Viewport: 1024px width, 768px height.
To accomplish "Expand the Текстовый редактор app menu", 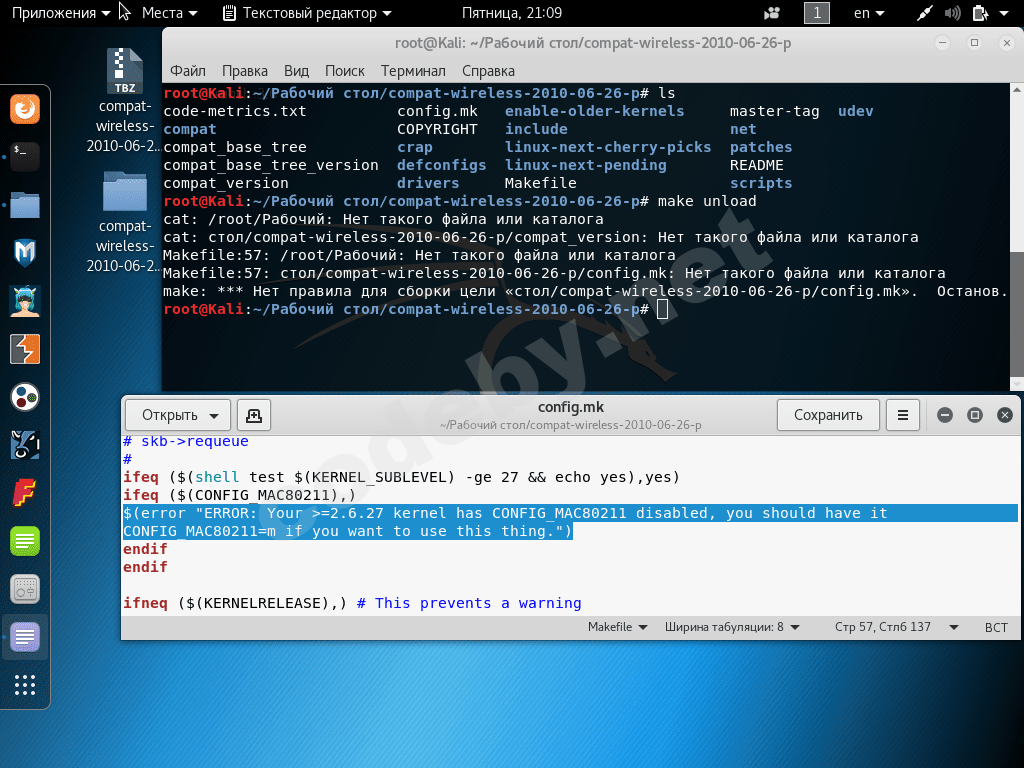I will click(307, 13).
